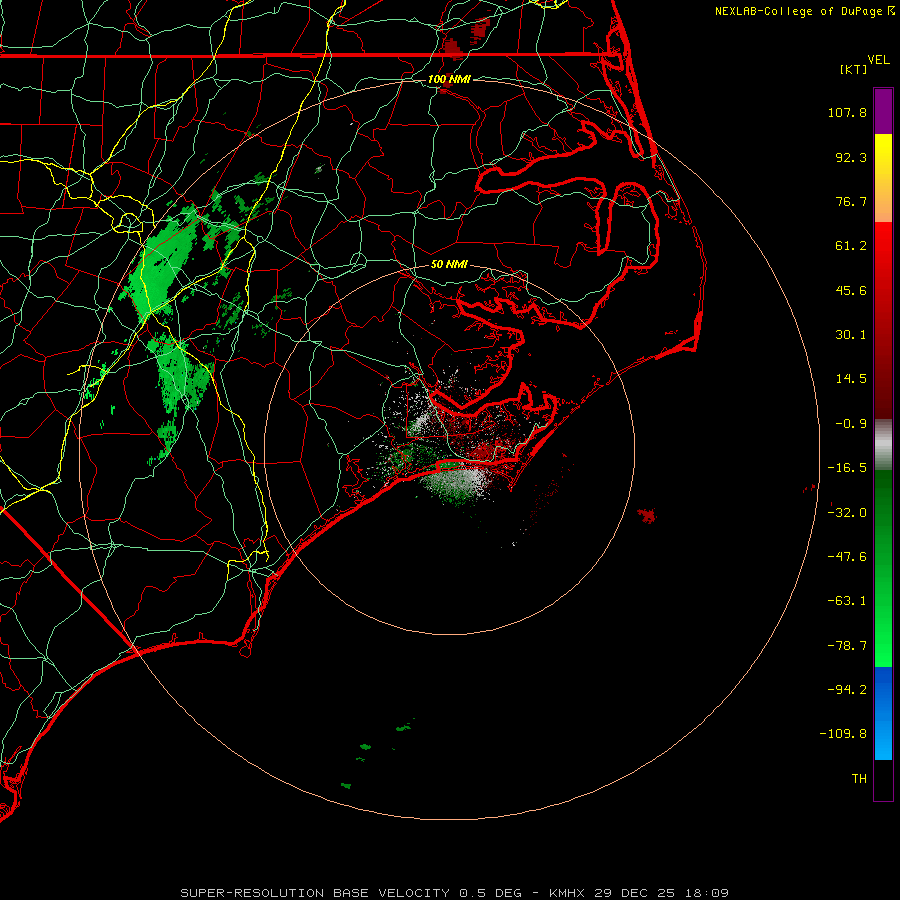The width and height of the screenshot is (900, 900).
Task: Click the 30.1 legend value
Action: tap(851, 335)
